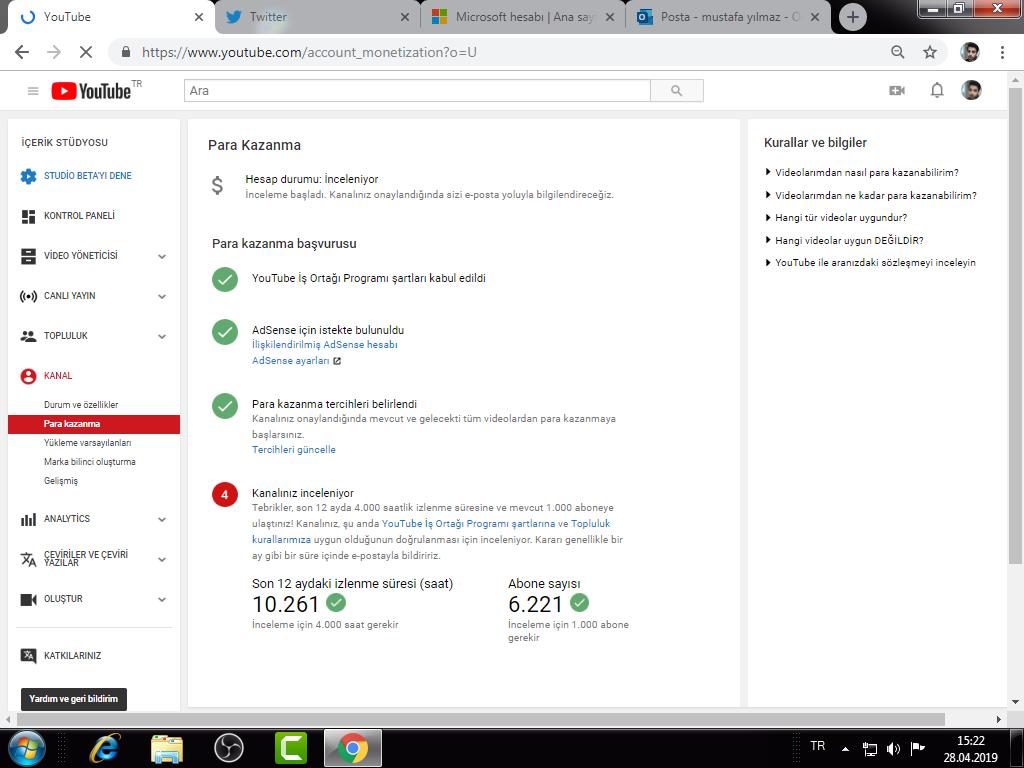Viewport: 1024px width, 768px height.
Task: Click the Canlı Yayın broadcast icon
Action: [28, 296]
